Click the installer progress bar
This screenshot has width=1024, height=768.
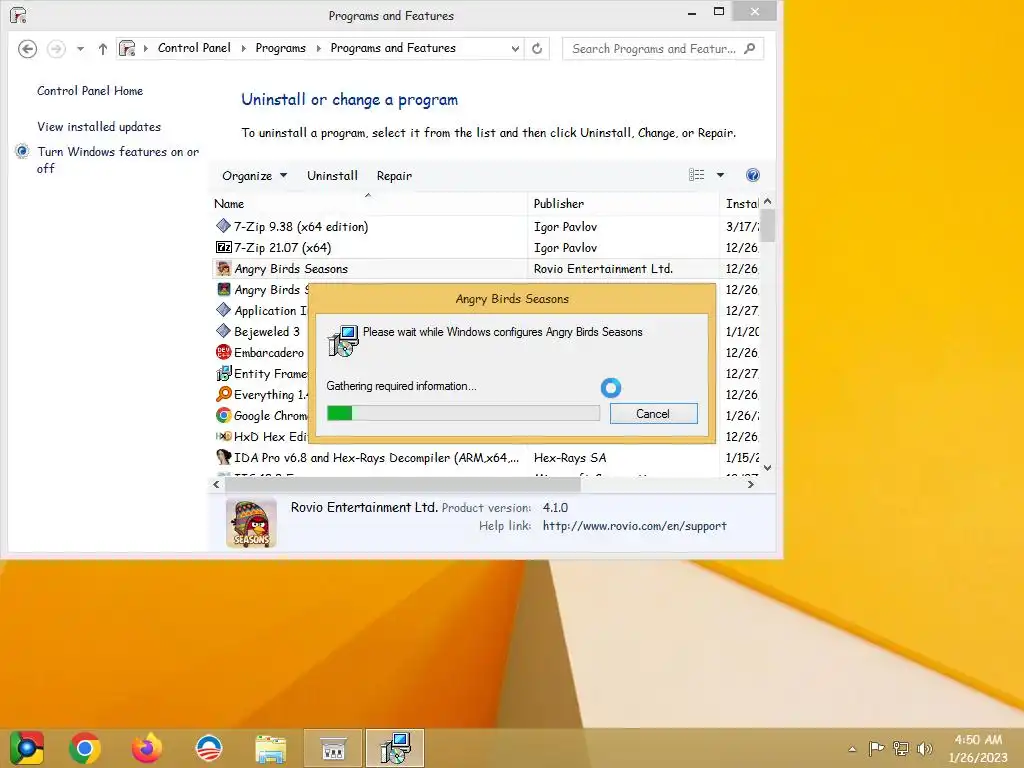[463, 413]
